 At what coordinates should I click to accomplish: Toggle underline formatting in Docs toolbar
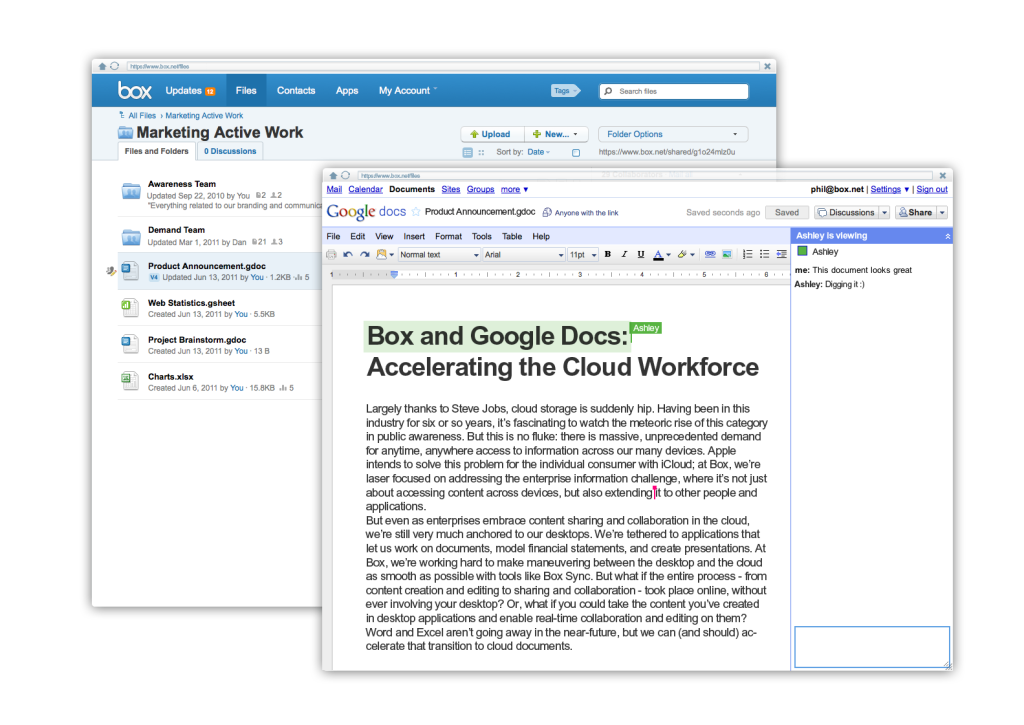tap(641, 254)
